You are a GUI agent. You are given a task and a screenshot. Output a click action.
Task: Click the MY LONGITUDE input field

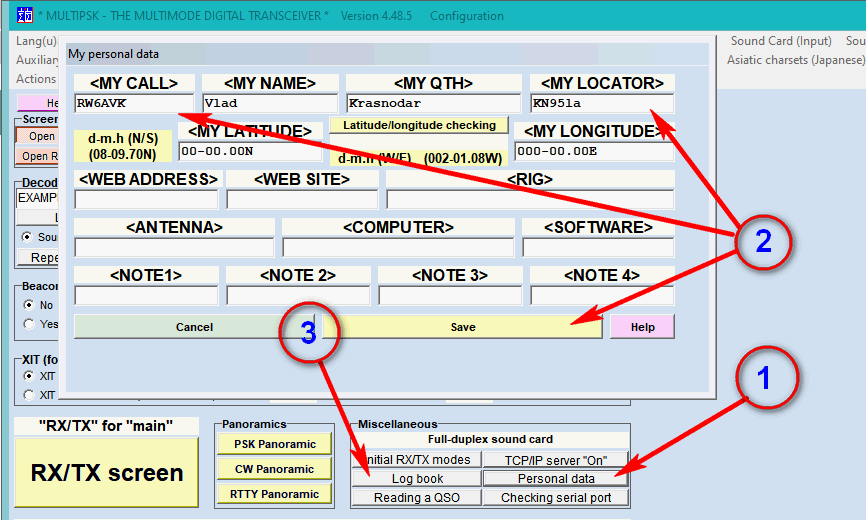pos(594,151)
